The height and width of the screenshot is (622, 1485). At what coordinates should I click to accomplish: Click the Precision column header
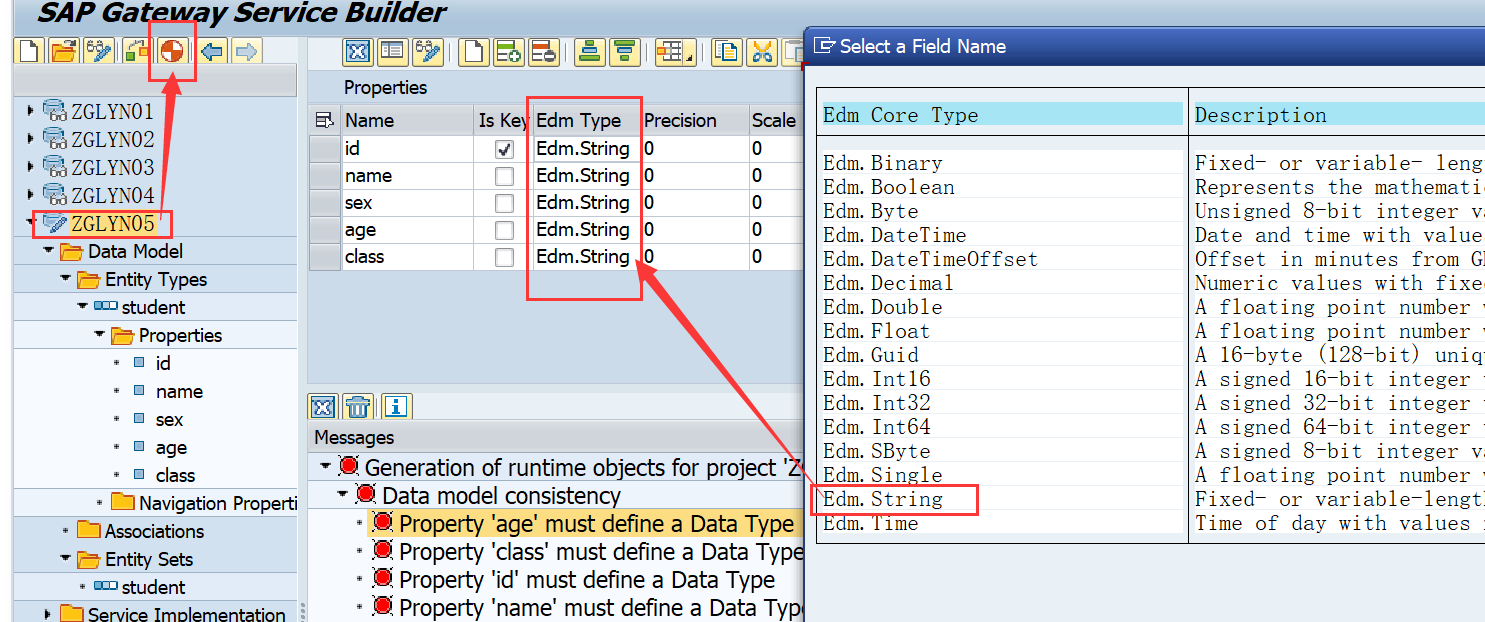coord(694,120)
